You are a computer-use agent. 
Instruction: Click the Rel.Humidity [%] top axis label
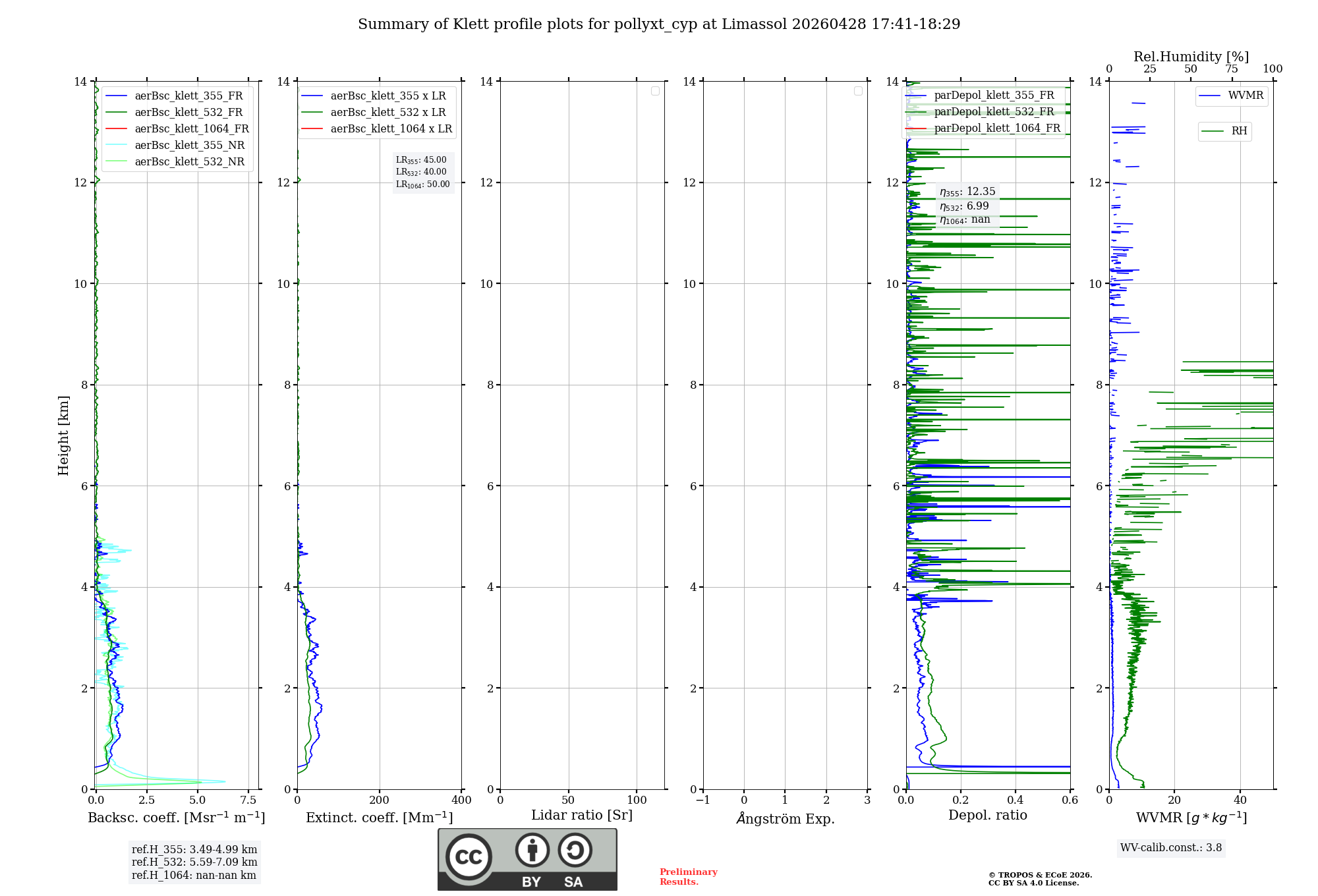click(1191, 57)
